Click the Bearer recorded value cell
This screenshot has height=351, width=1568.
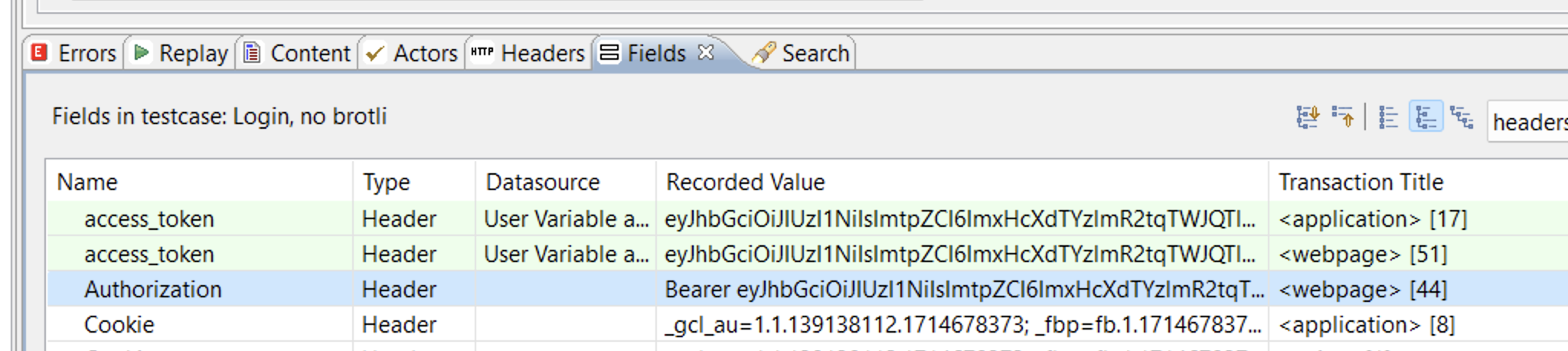tap(964, 289)
